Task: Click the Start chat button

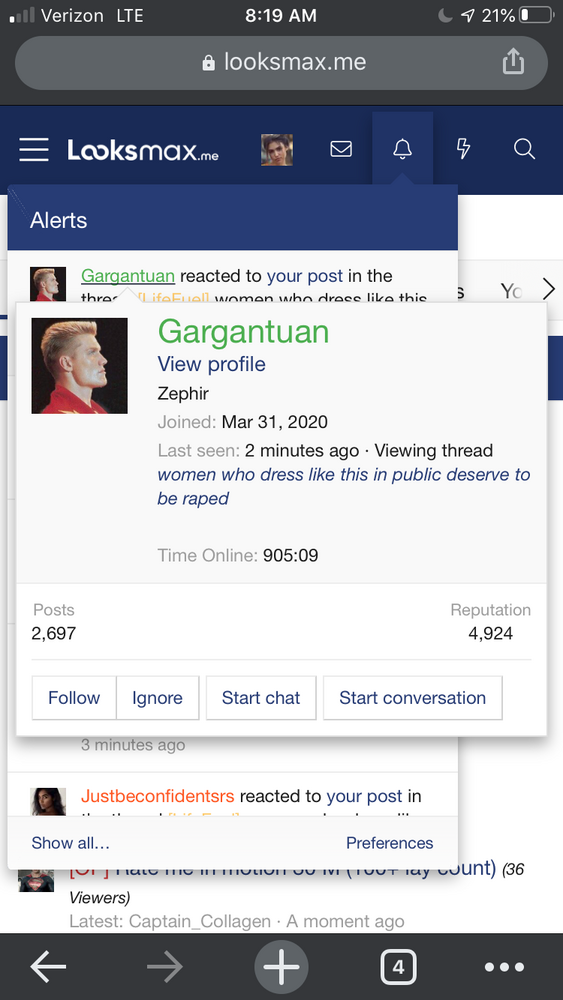Action: tap(261, 698)
